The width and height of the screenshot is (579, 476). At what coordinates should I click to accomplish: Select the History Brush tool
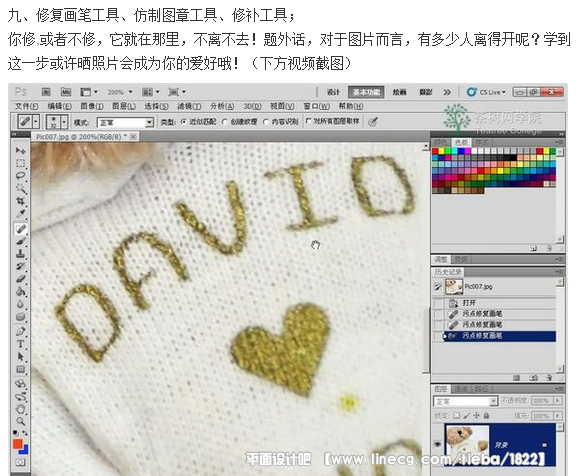(20, 266)
